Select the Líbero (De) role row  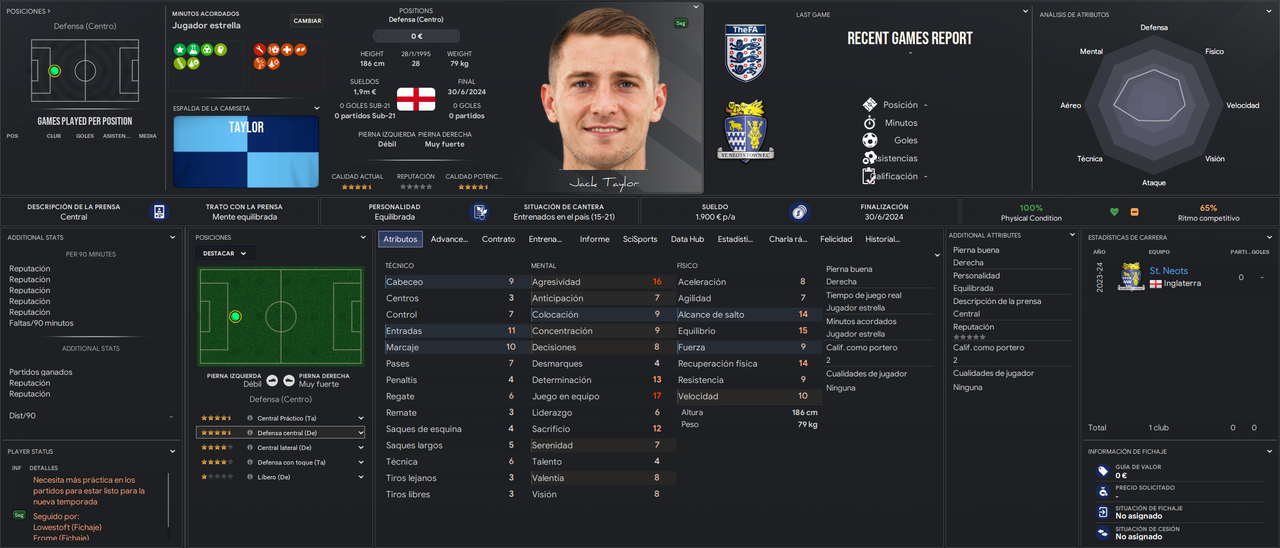point(280,478)
